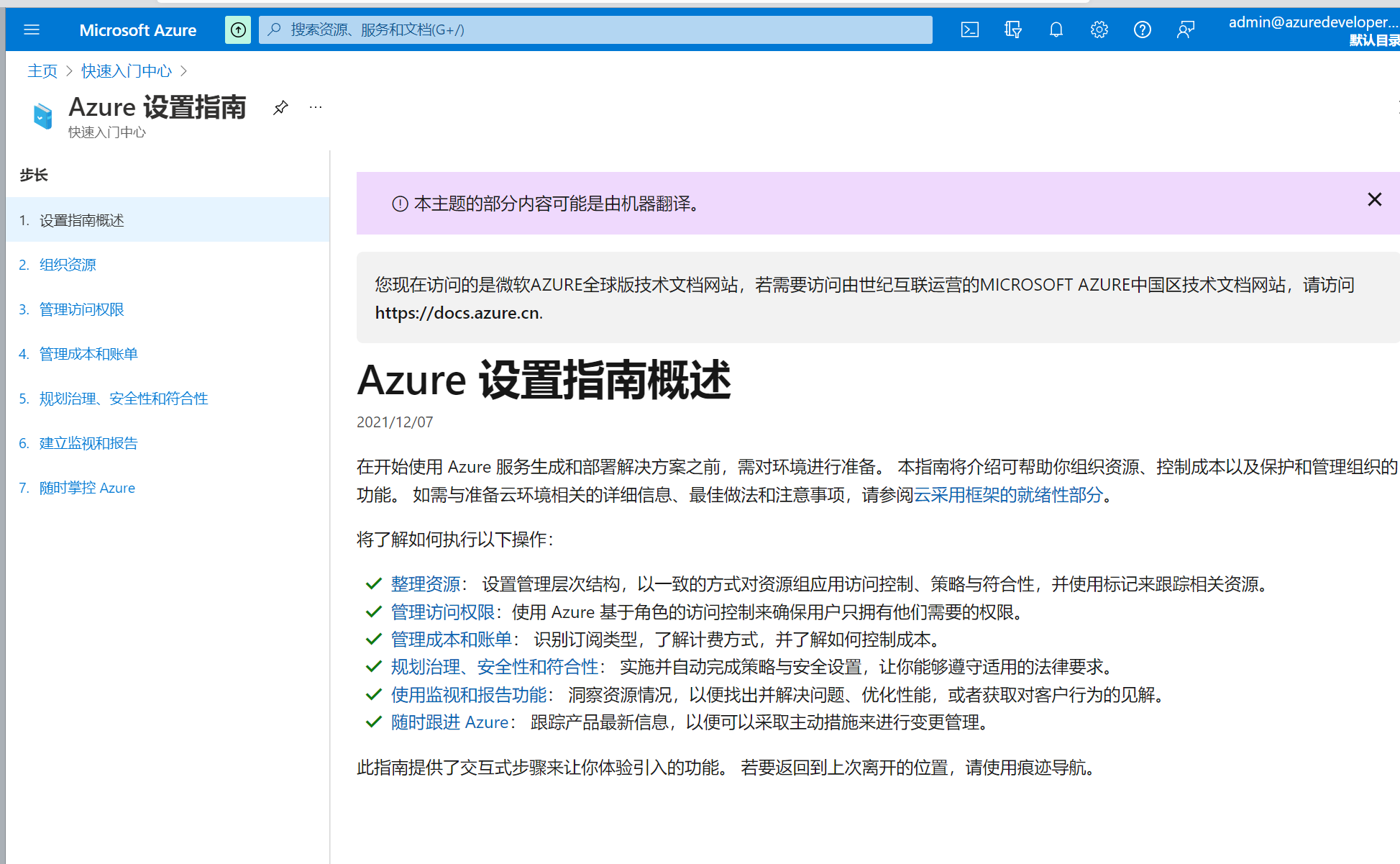Select step 1 设置指南概述

point(168,220)
